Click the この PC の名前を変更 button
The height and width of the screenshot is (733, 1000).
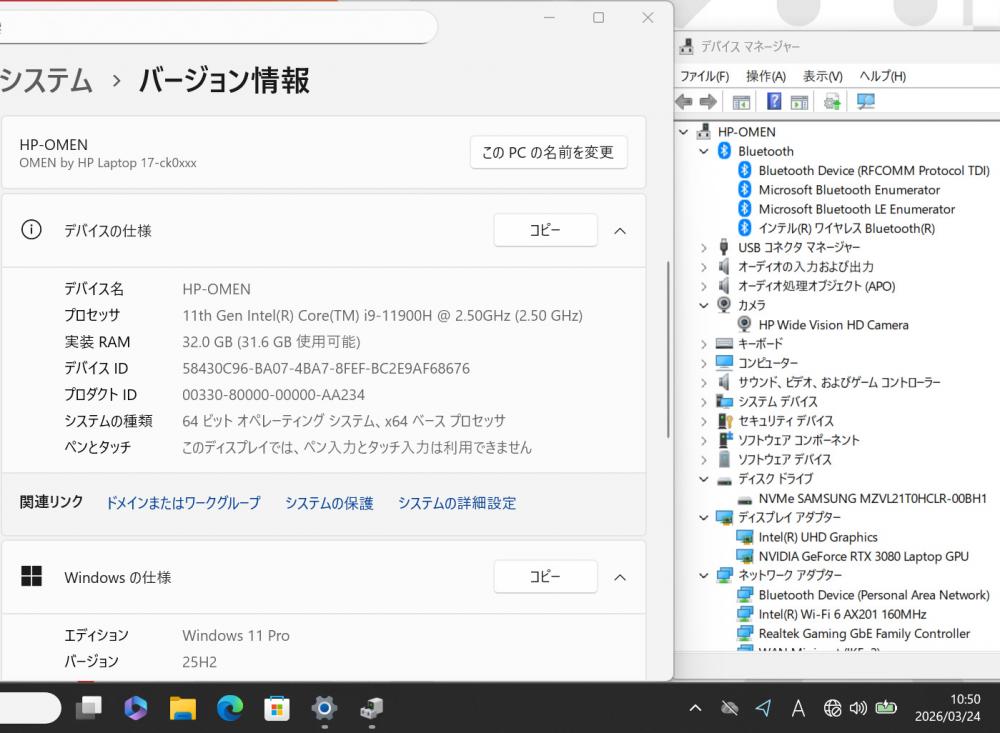pos(548,152)
